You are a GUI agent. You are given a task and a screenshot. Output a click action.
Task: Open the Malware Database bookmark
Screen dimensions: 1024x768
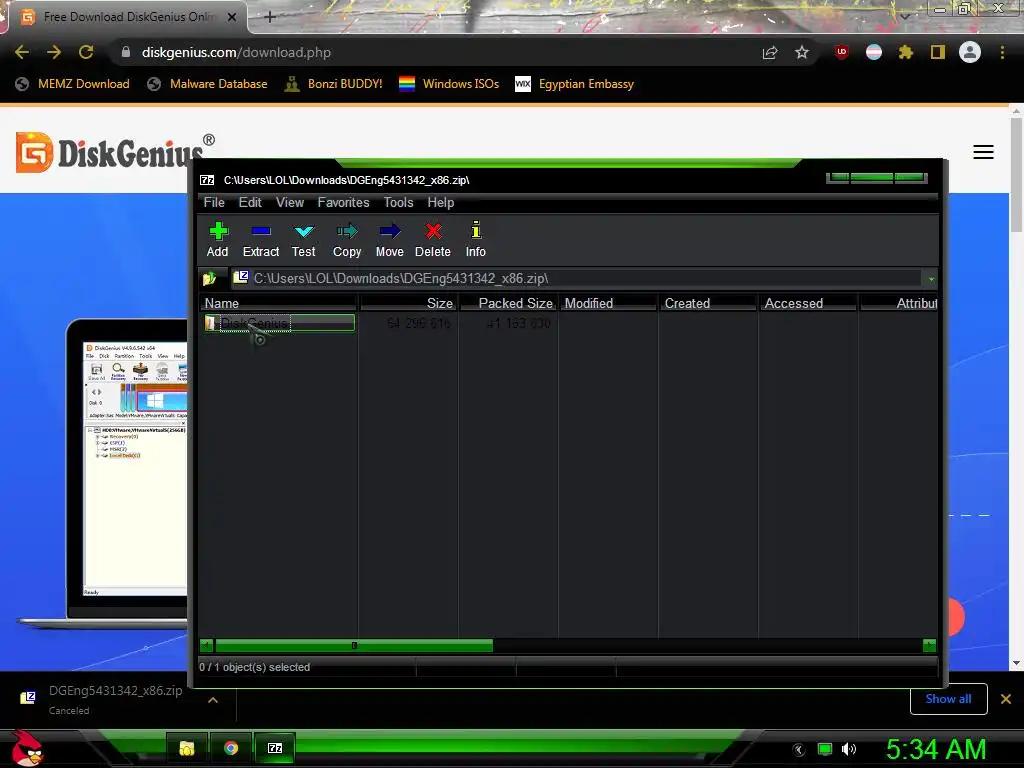(207, 84)
